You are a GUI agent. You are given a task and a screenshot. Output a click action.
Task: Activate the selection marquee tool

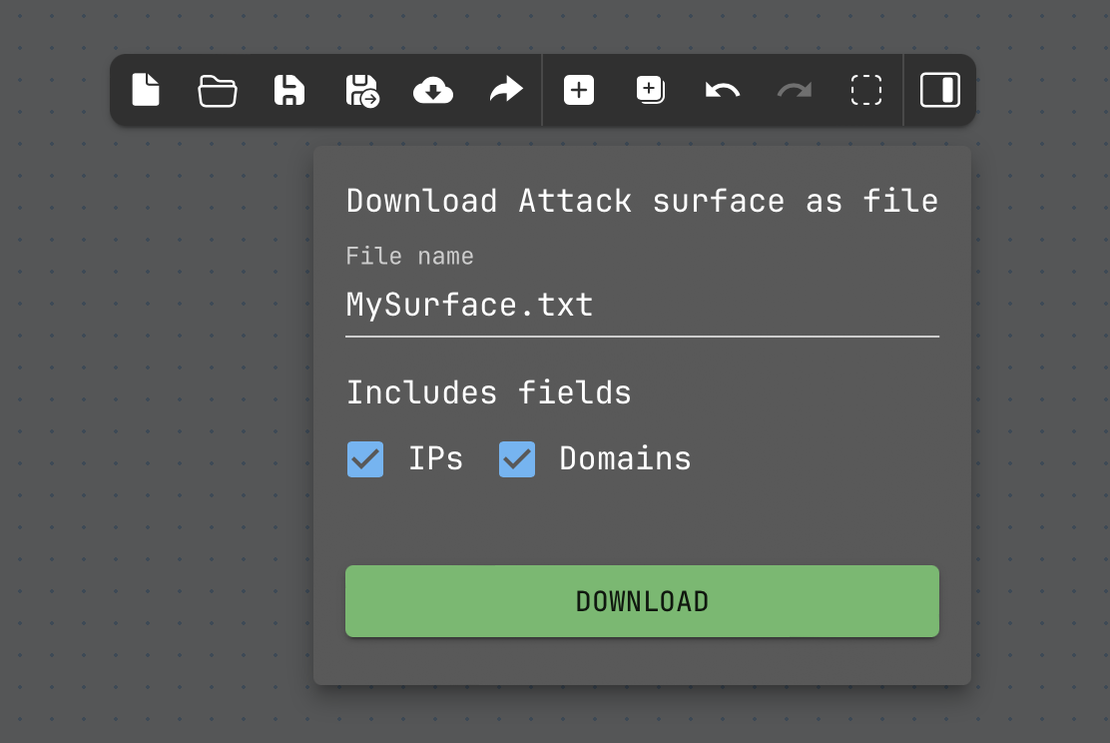coord(866,89)
